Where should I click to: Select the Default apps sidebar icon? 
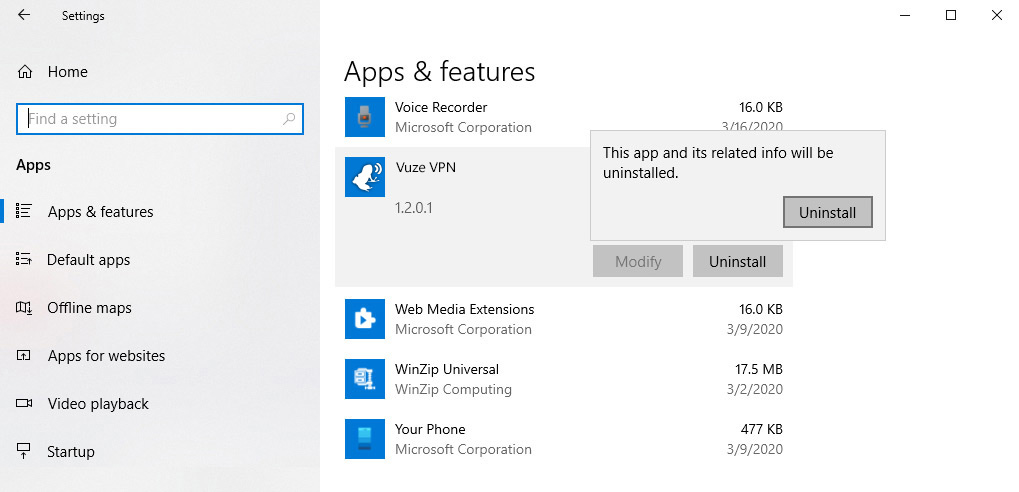pyautogui.click(x=24, y=259)
